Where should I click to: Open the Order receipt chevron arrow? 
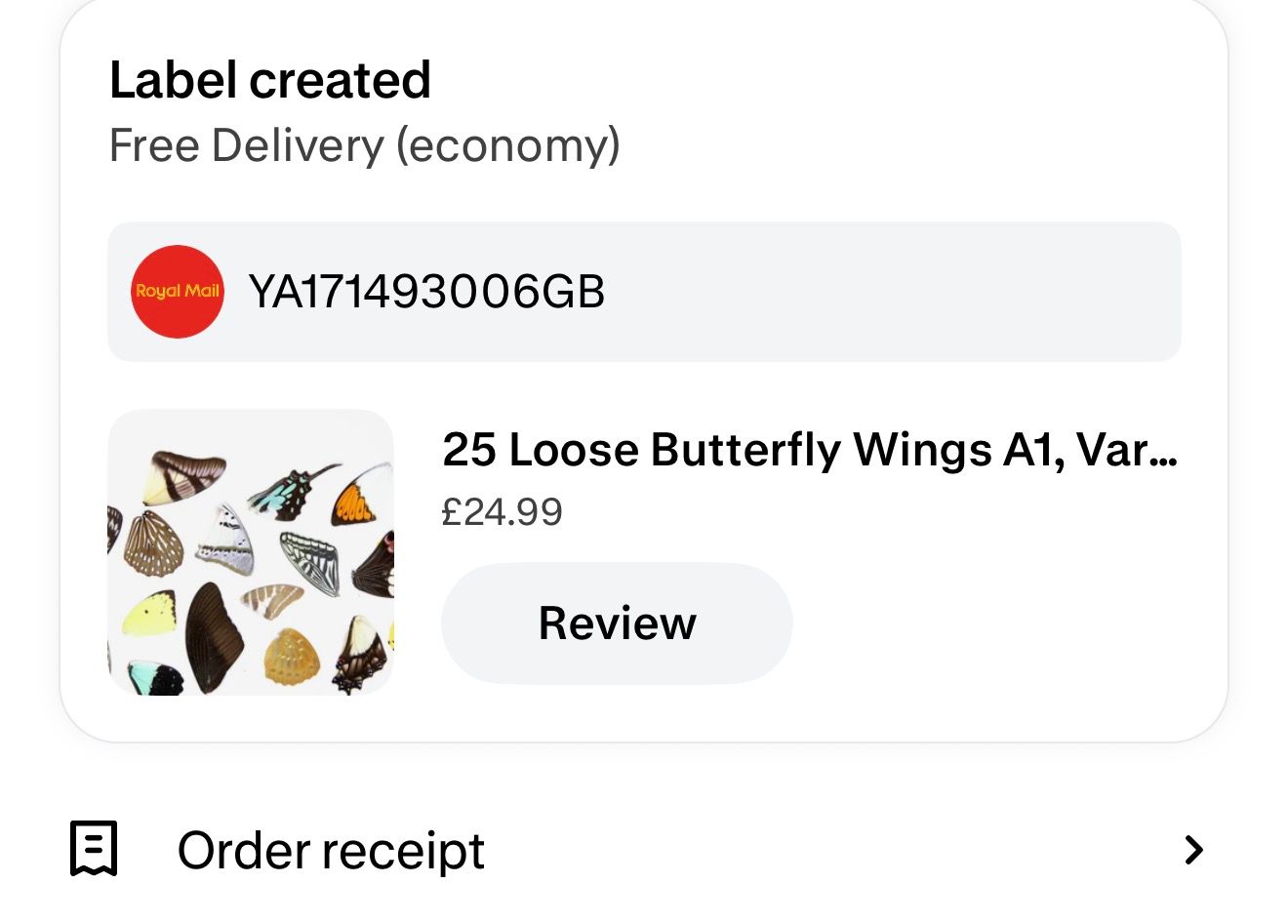1192,850
